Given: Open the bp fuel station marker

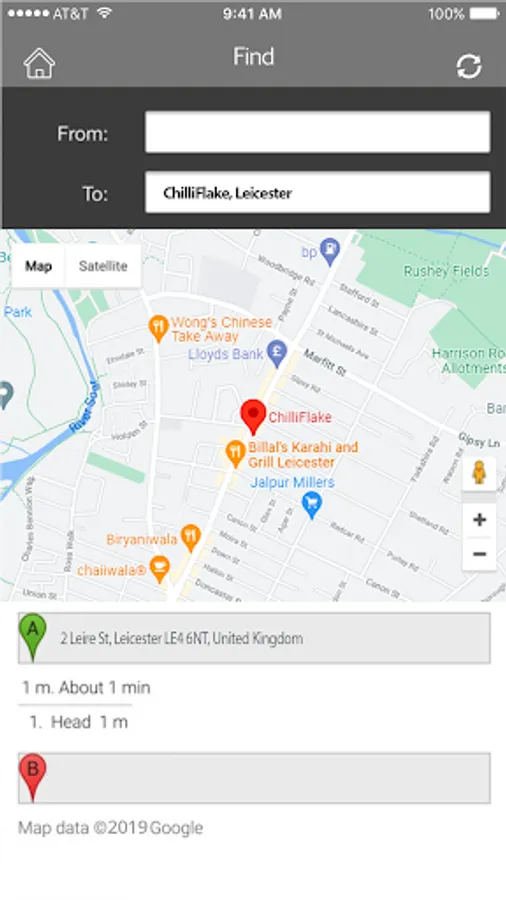Looking at the screenshot, I should (329, 253).
